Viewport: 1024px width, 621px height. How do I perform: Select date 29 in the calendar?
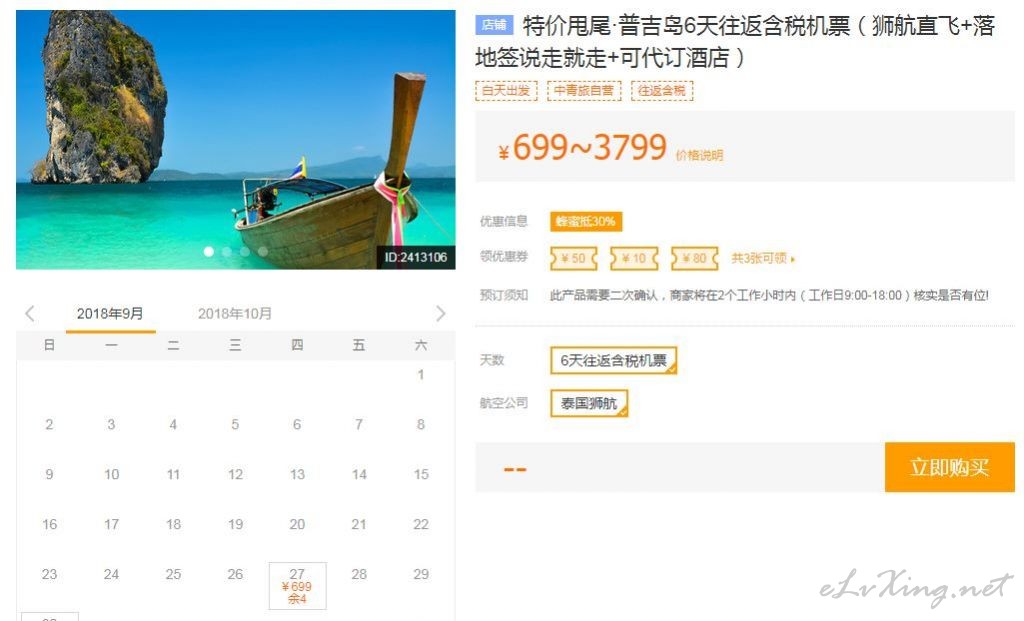pos(421,575)
